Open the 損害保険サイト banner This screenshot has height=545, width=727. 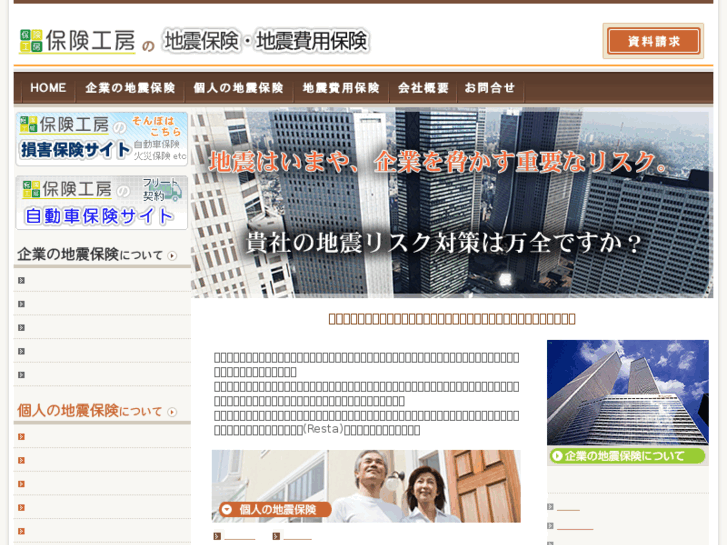[102, 139]
